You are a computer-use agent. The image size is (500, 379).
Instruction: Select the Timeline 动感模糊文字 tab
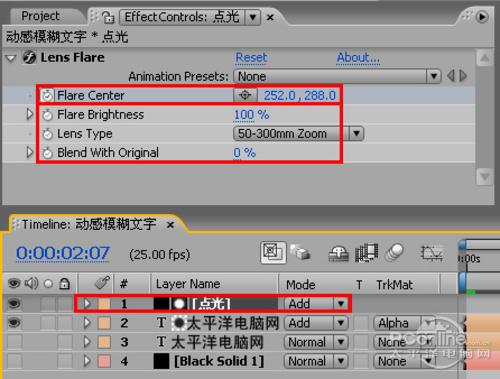click(x=89, y=224)
